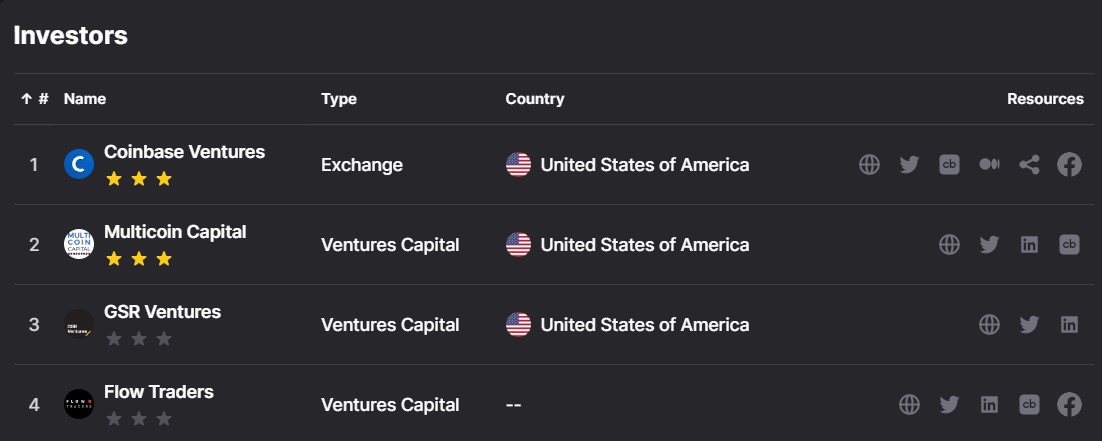Open Coinbase Ventures website globe icon
Image resolution: width=1102 pixels, height=441 pixels.
[x=869, y=165]
